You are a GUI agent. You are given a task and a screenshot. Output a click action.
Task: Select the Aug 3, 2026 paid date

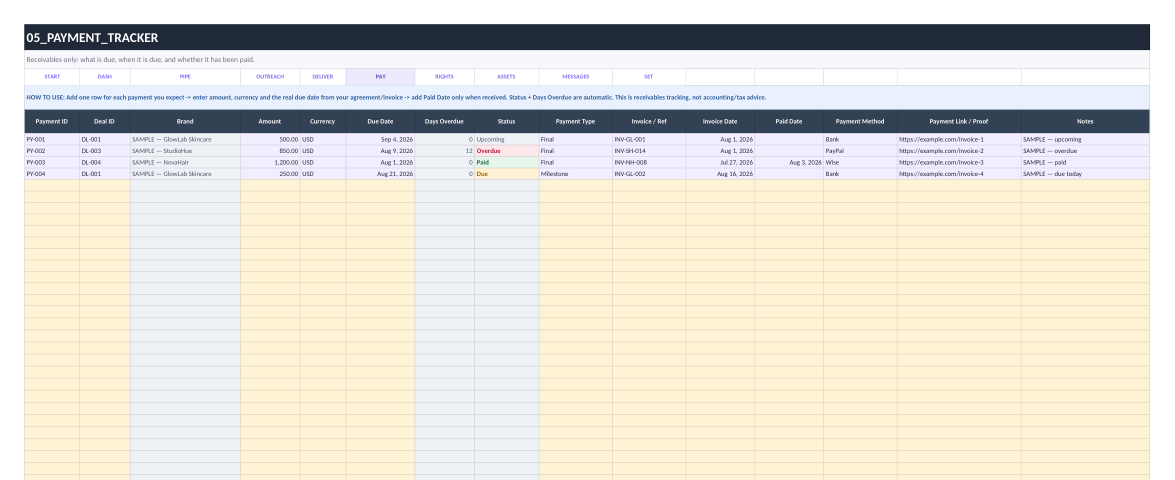[789, 162]
